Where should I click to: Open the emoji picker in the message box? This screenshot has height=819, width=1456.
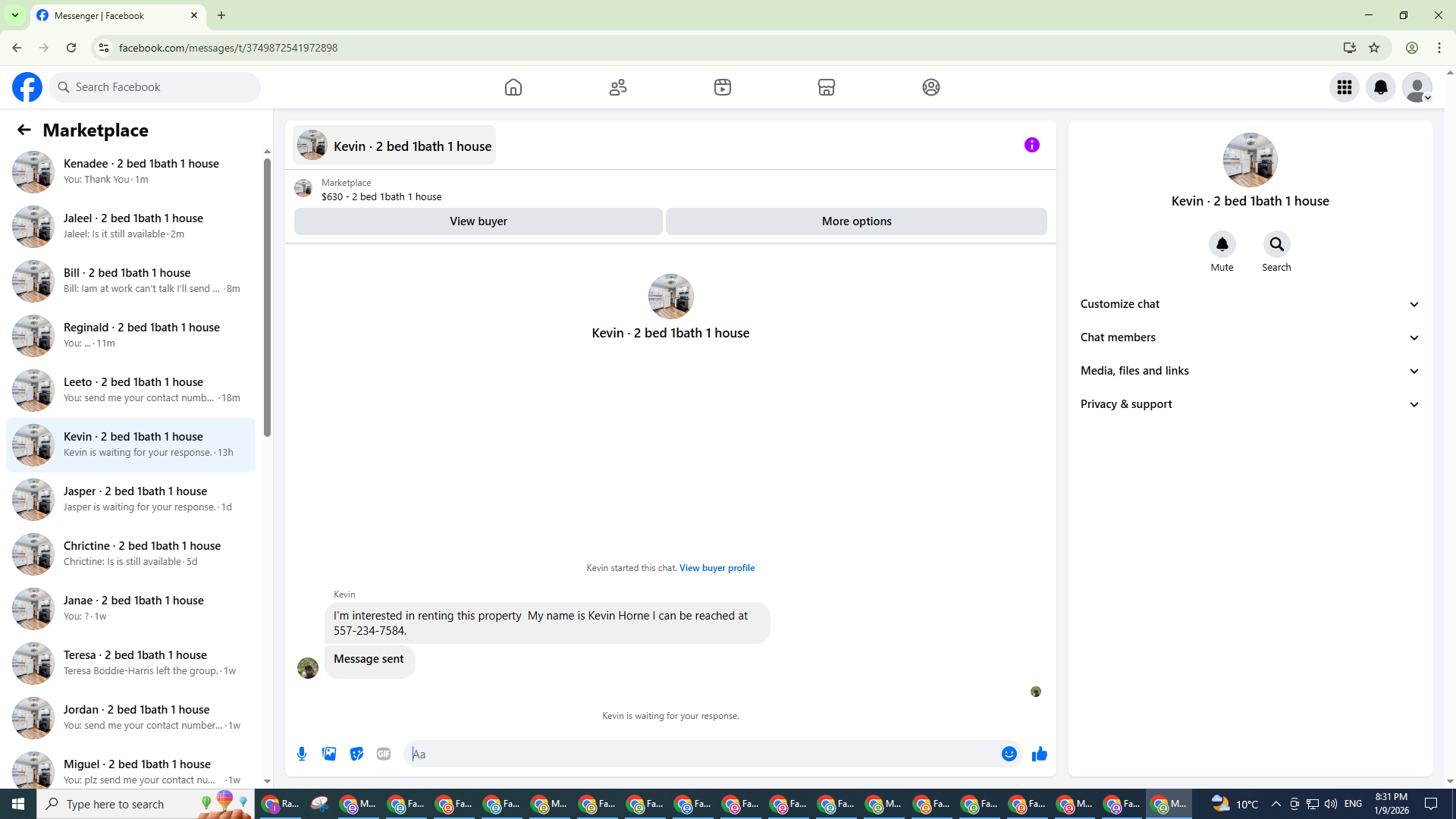coord(1009,754)
